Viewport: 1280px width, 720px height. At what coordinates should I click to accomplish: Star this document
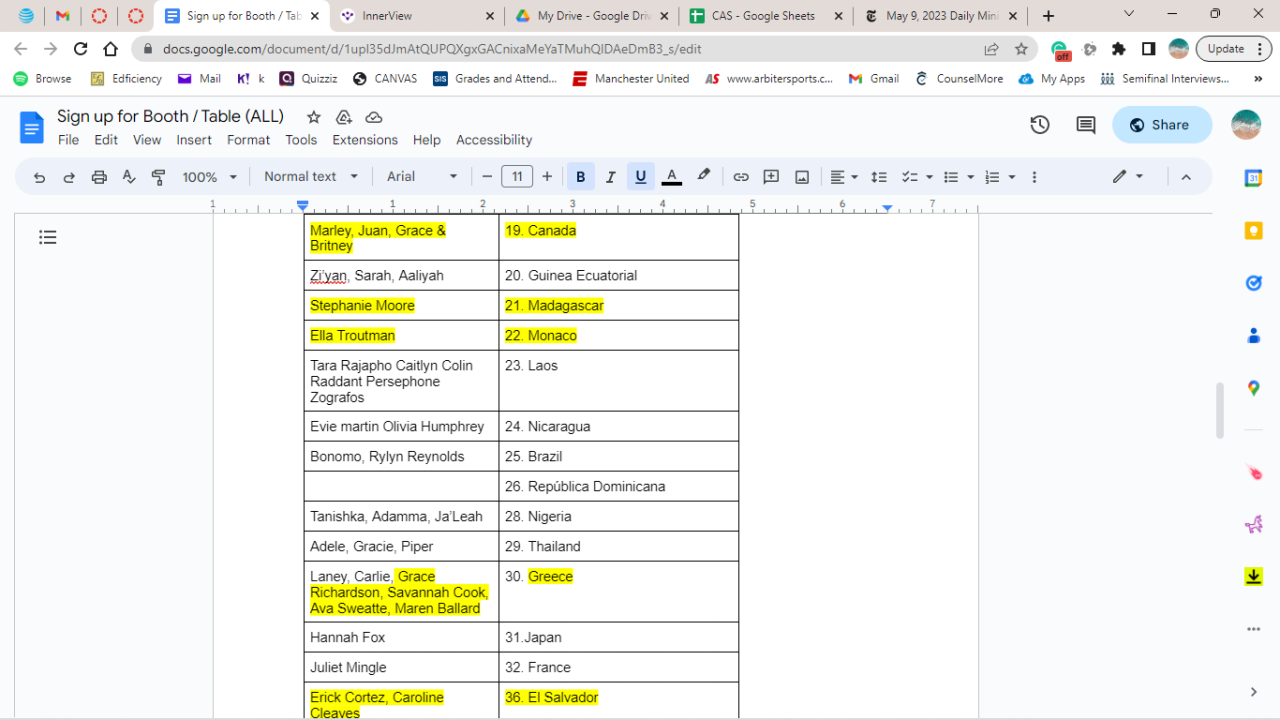(x=314, y=117)
